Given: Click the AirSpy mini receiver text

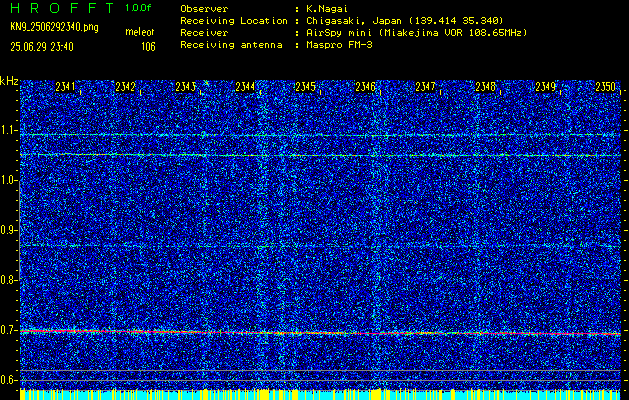Looking at the screenshot, I should point(416,33).
